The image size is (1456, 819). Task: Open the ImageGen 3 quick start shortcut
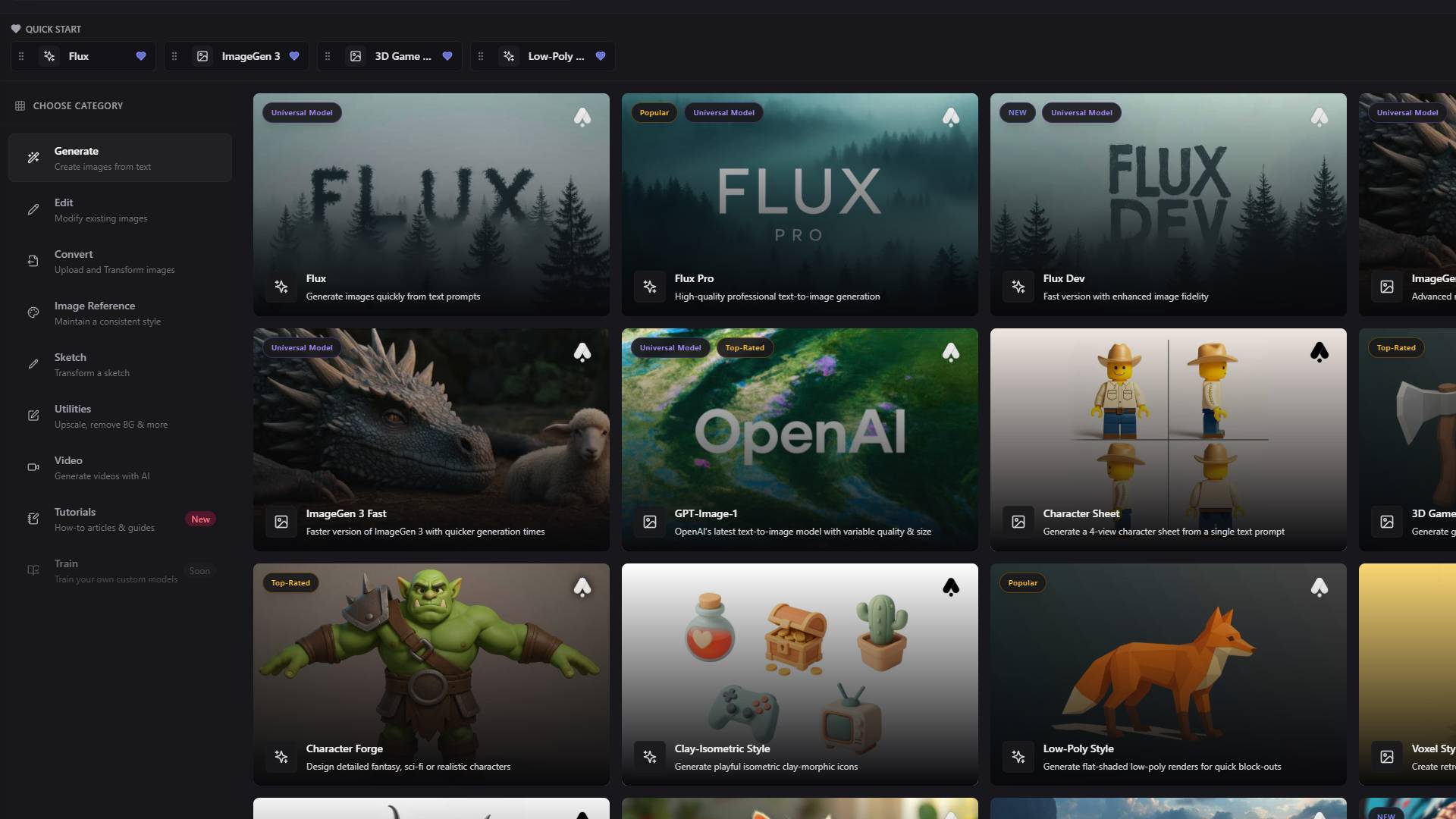pos(237,56)
